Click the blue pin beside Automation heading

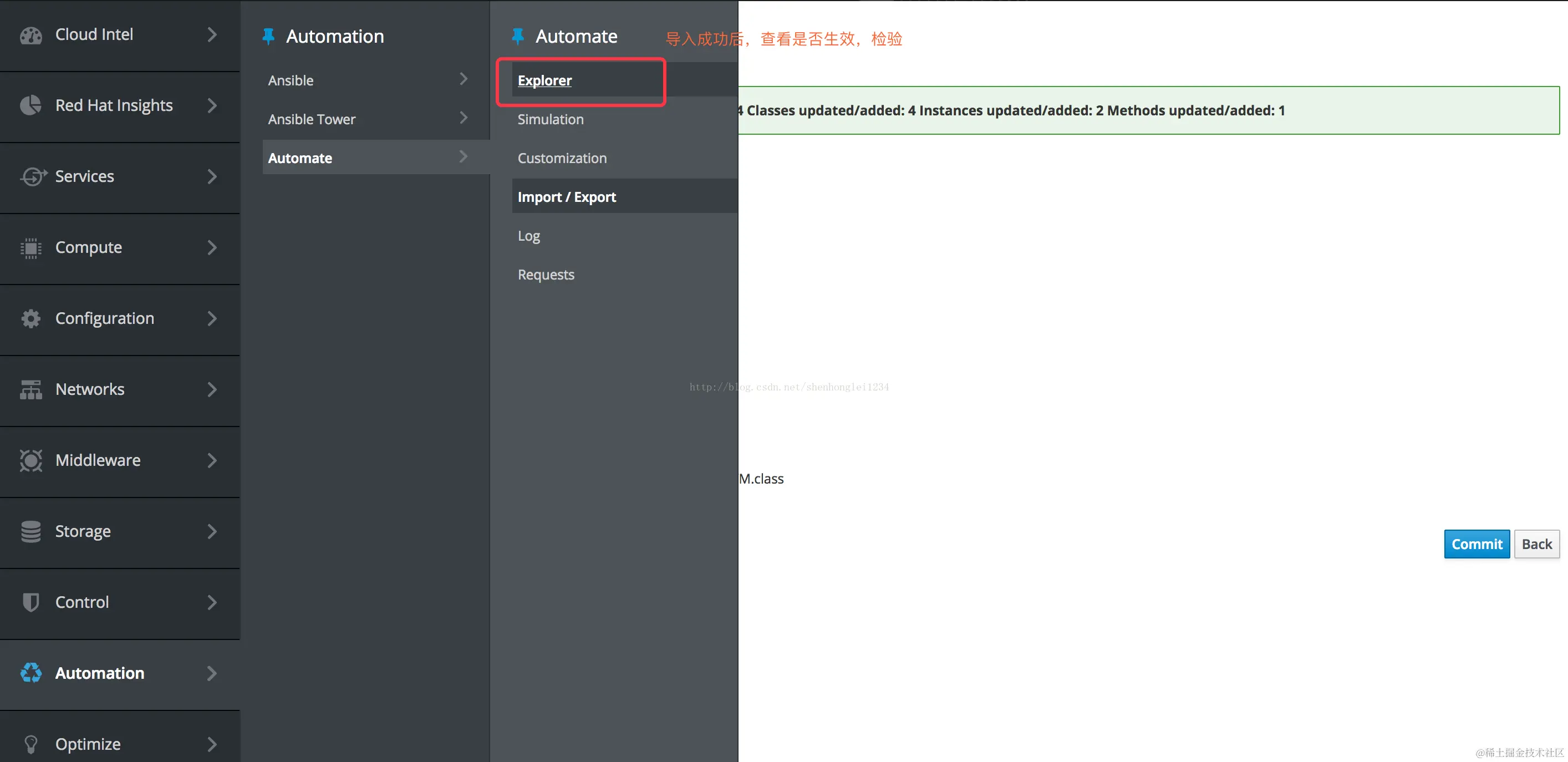[x=268, y=37]
